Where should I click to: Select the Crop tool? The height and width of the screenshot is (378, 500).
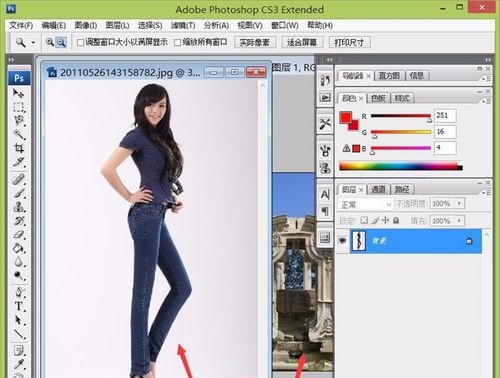[x=18, y=148]
